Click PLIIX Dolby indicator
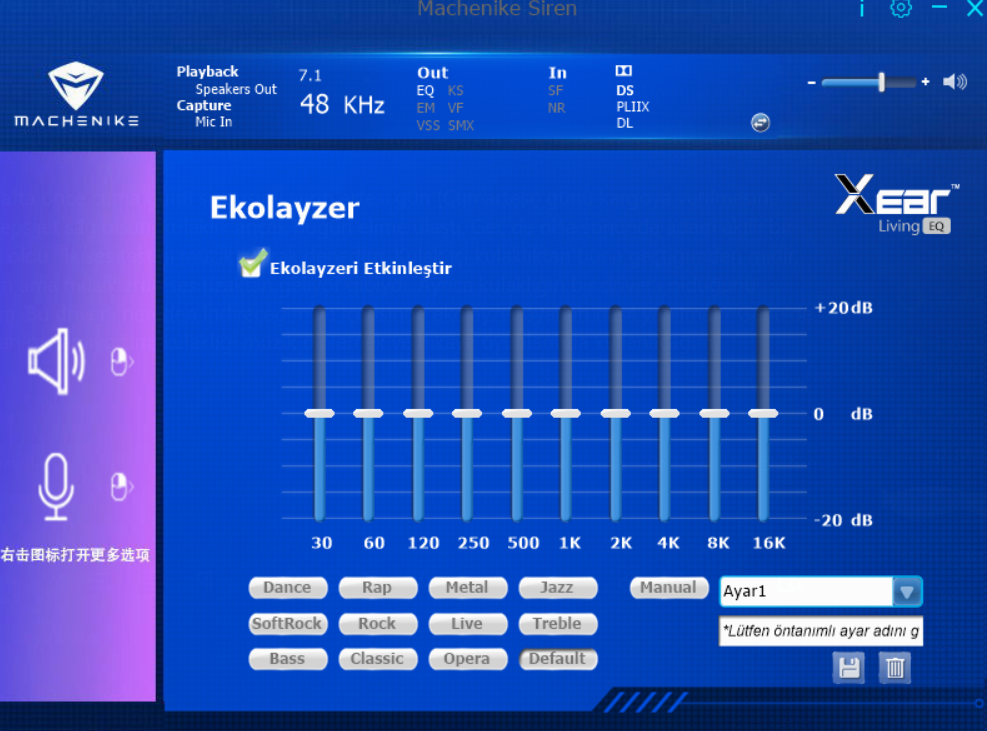This screenshot has width=987, height=731. point(633,107)
